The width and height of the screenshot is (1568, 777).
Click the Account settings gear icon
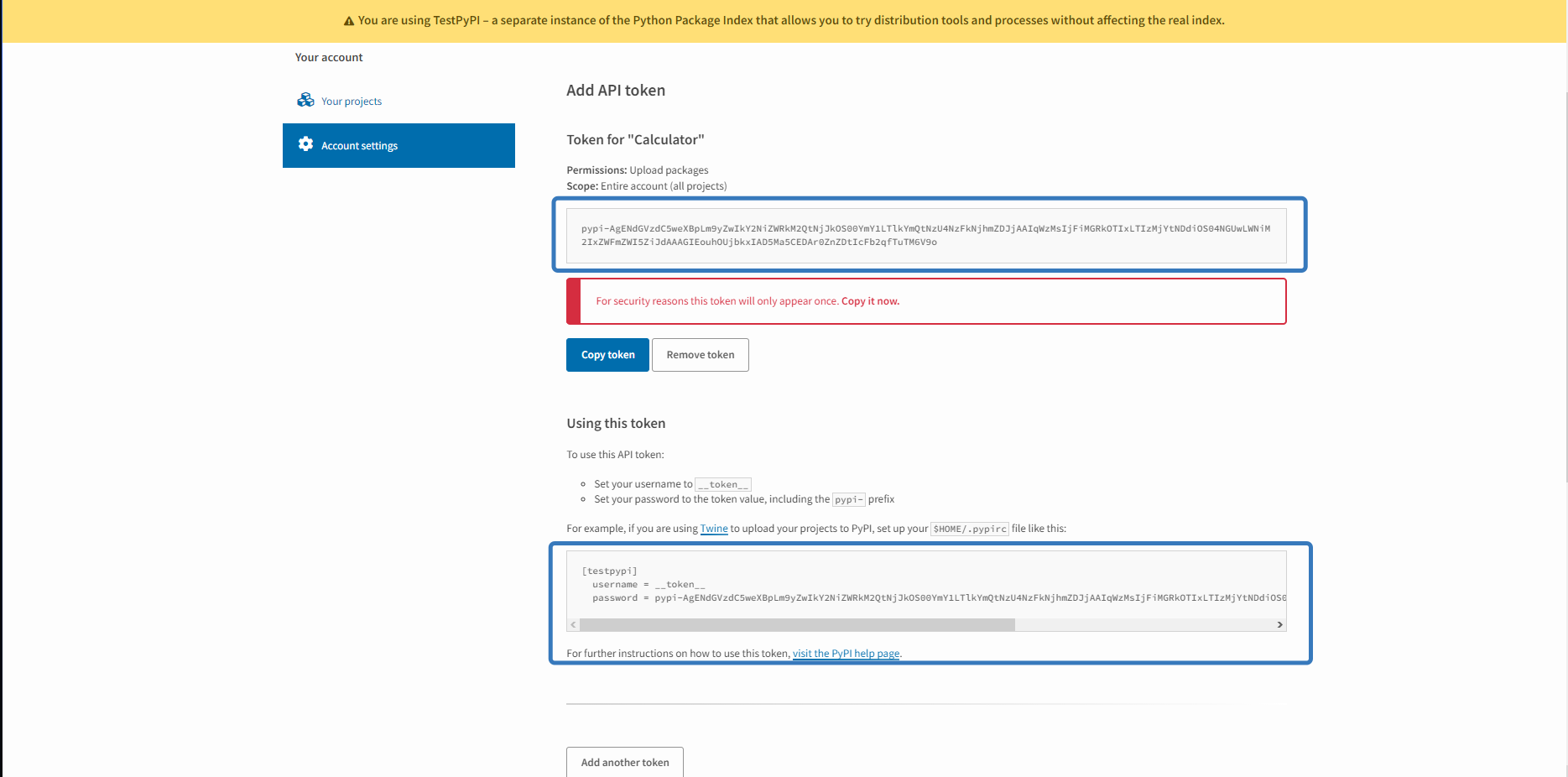coord(305,143)
